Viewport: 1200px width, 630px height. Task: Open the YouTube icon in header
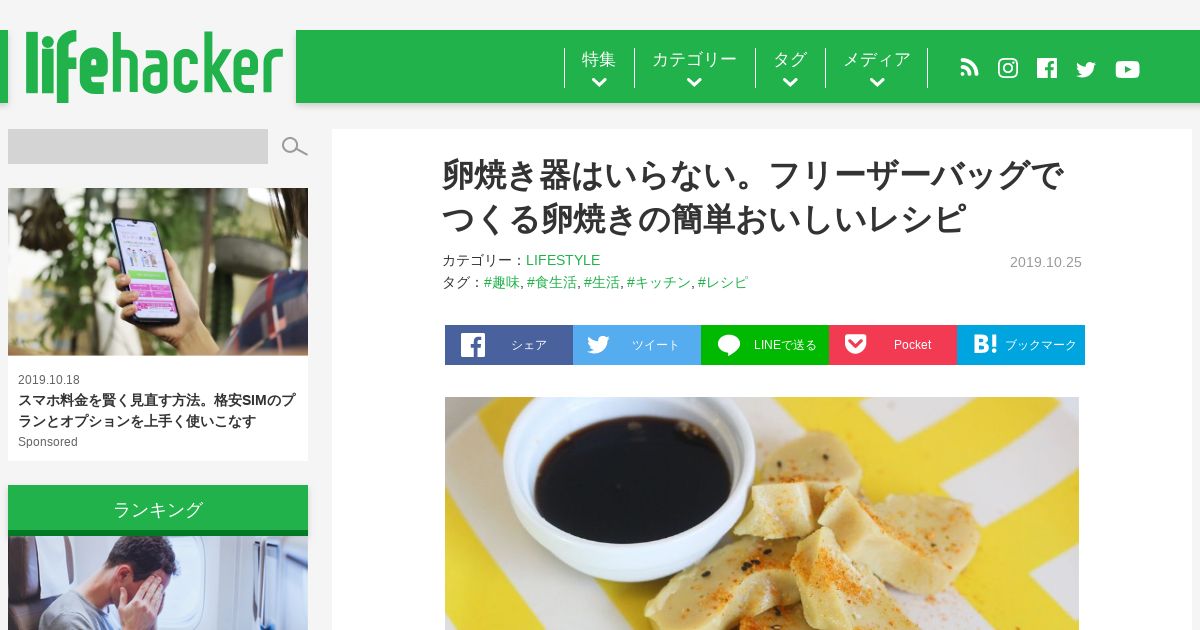(x=1127, y=69)
